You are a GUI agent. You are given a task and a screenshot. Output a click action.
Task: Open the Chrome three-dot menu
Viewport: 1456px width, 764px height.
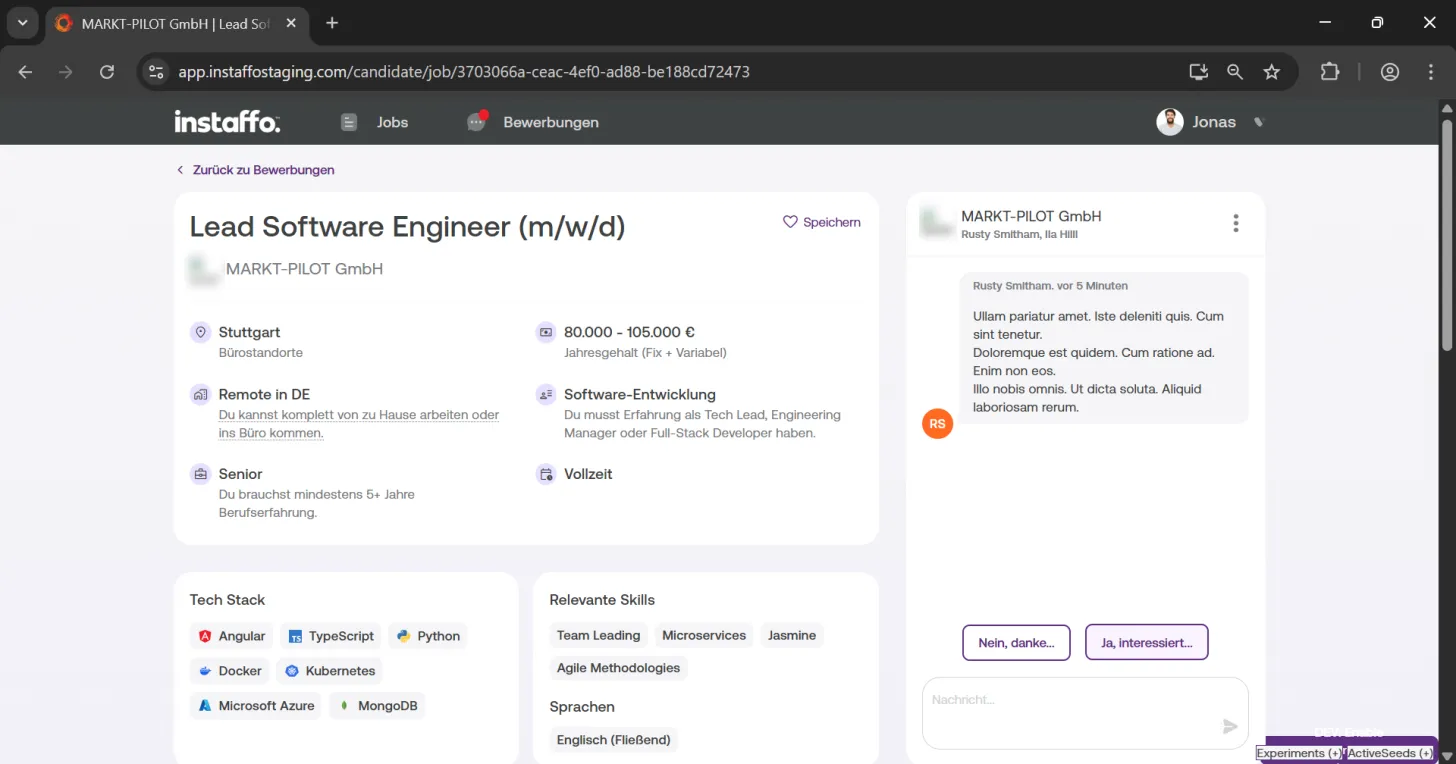tap(1432, 72)
